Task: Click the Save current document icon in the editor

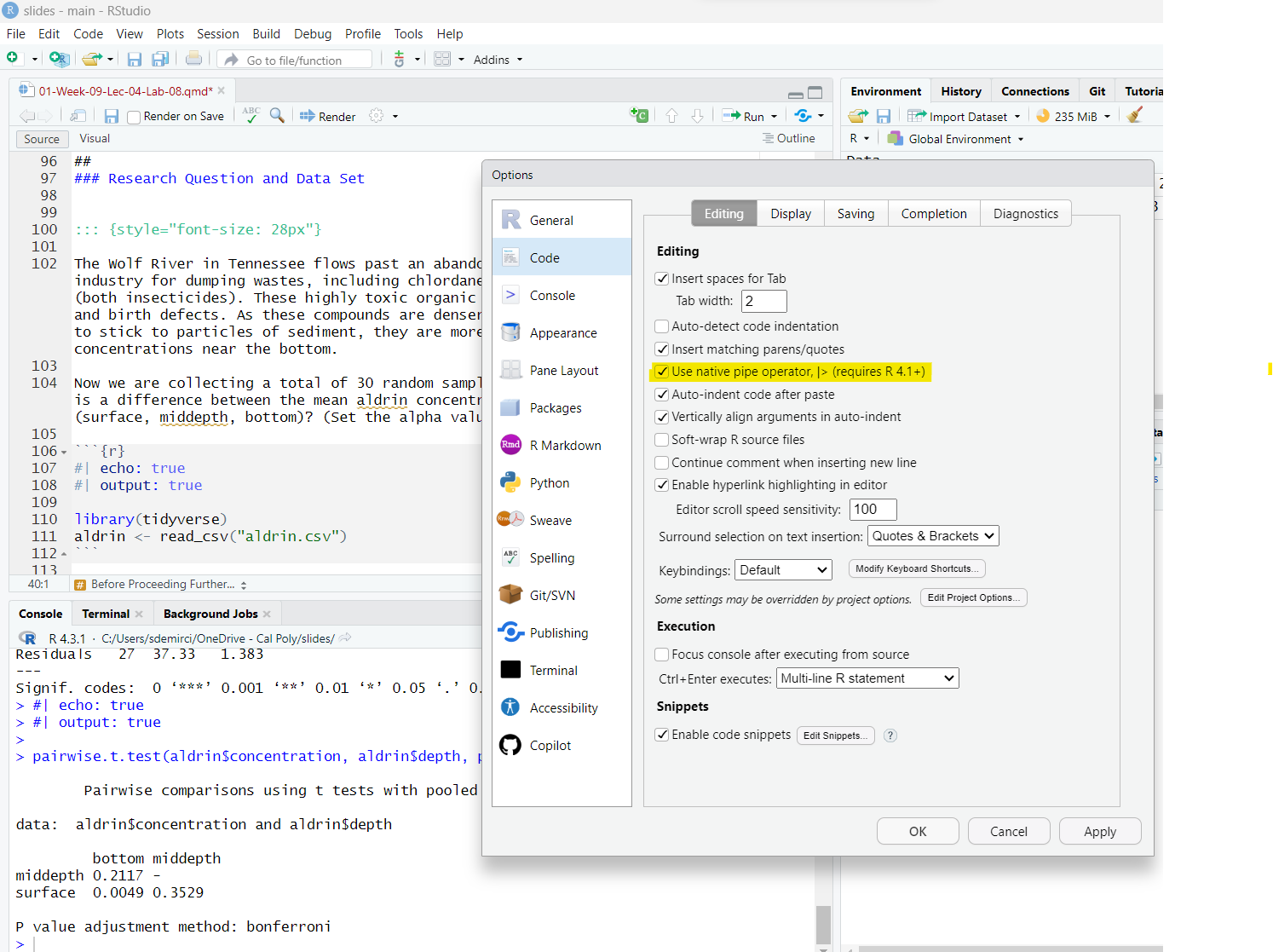Action: click(x=112, y=117)
